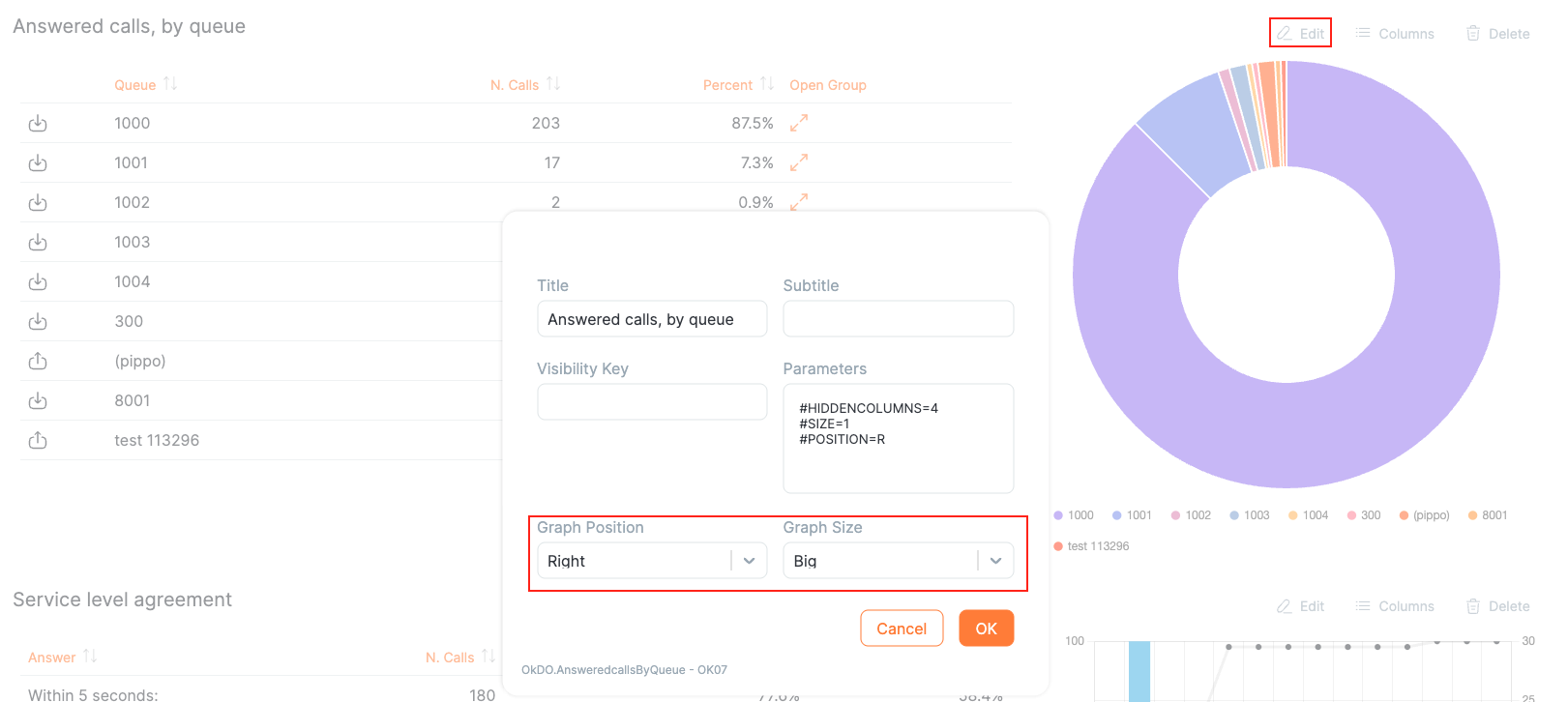1568x702 pixels.
Task: Click the upload icon for test 113296
Action: pos(38,441)
